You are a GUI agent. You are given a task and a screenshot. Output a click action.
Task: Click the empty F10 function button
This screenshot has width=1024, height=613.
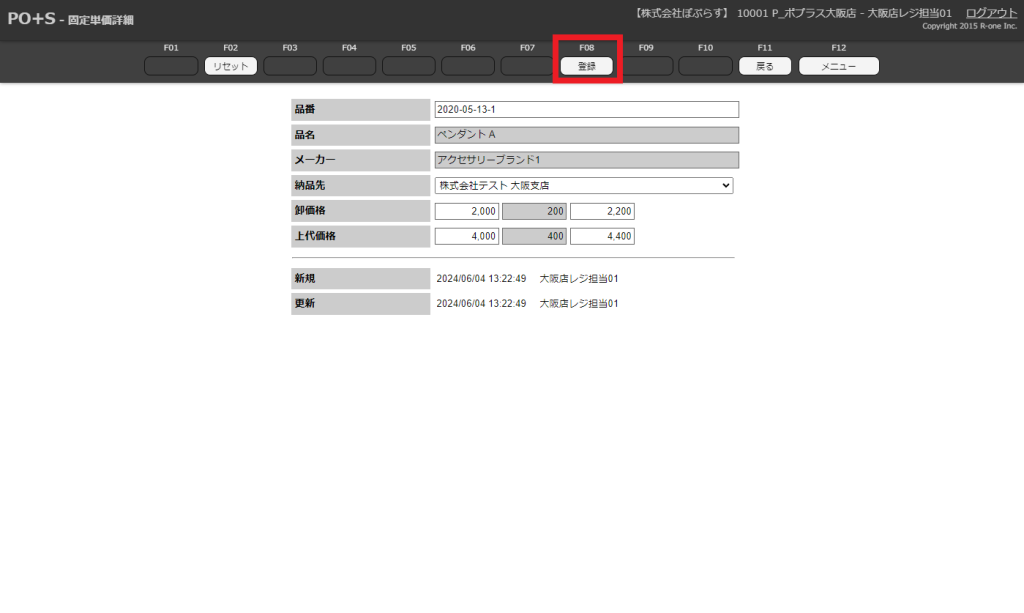705,67
